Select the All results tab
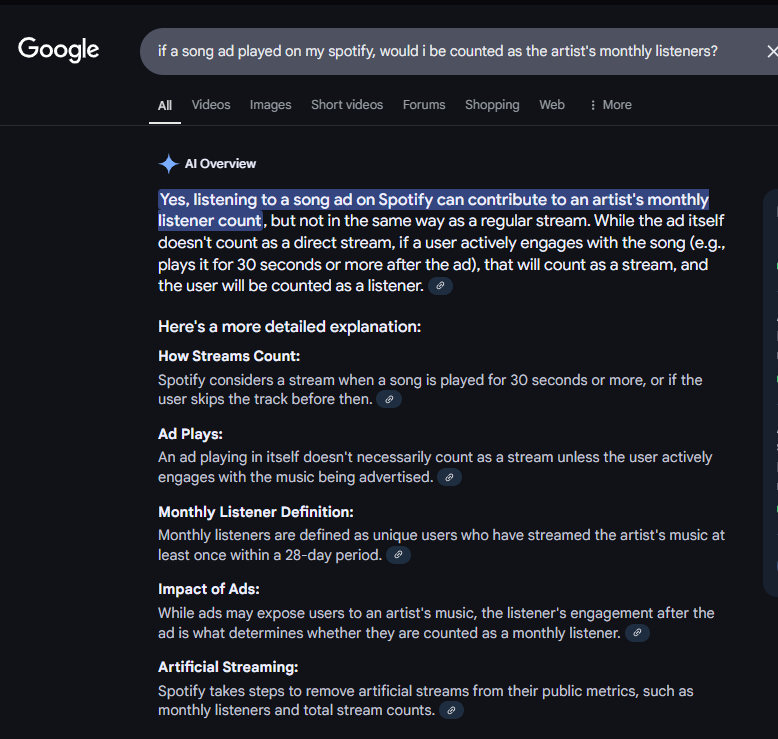 tap(165, 105)
